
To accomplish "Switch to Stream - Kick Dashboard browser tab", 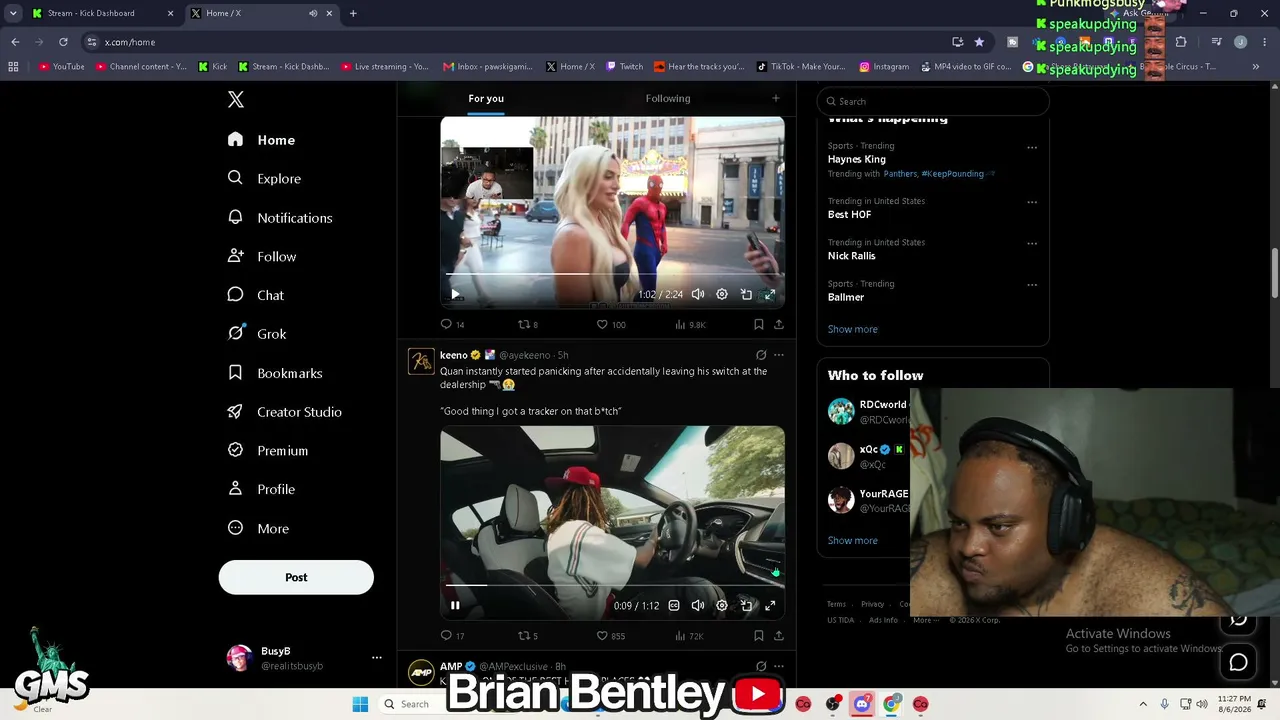I will click(100, 13).
